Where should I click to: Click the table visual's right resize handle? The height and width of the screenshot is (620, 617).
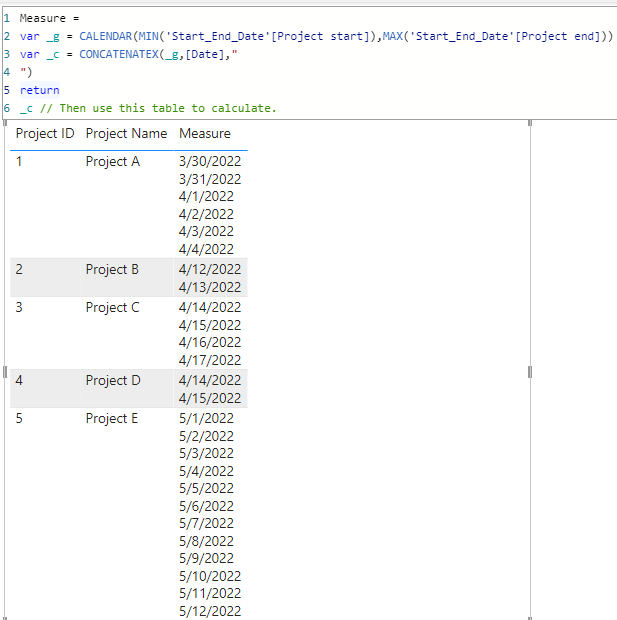[x=530, y=372]
